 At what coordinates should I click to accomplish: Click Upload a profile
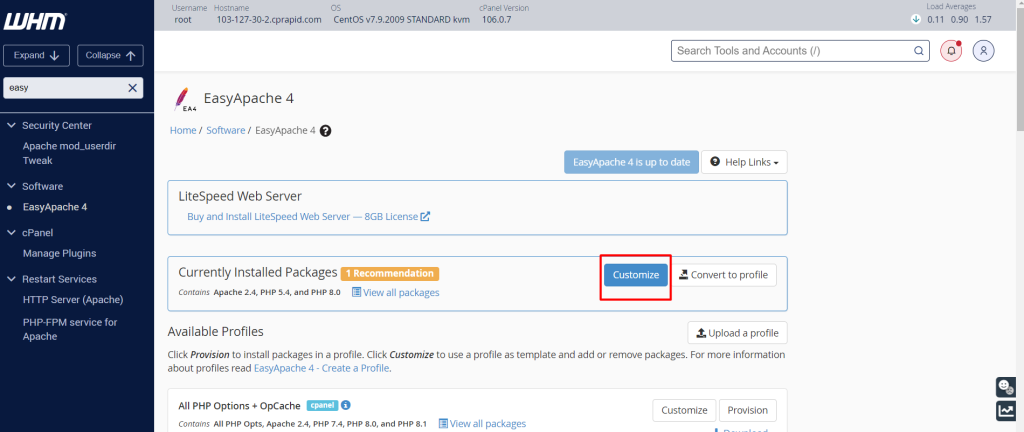coord(737,333)
